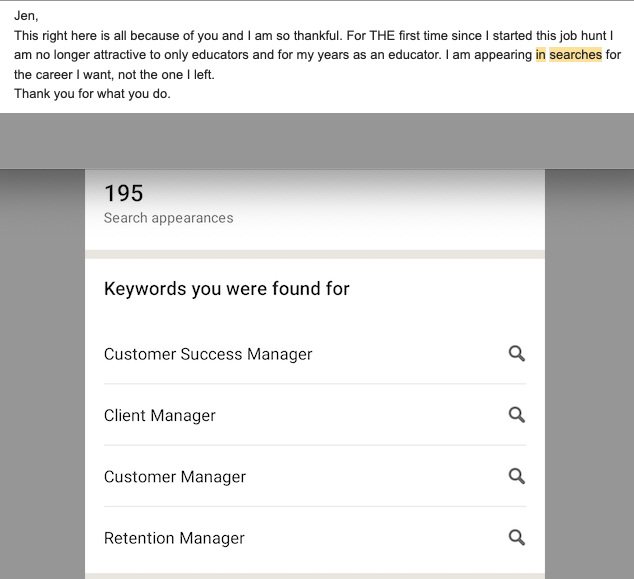Open the Customer Manager keyword entry
The image size is (634, 579).
point(175,477)
